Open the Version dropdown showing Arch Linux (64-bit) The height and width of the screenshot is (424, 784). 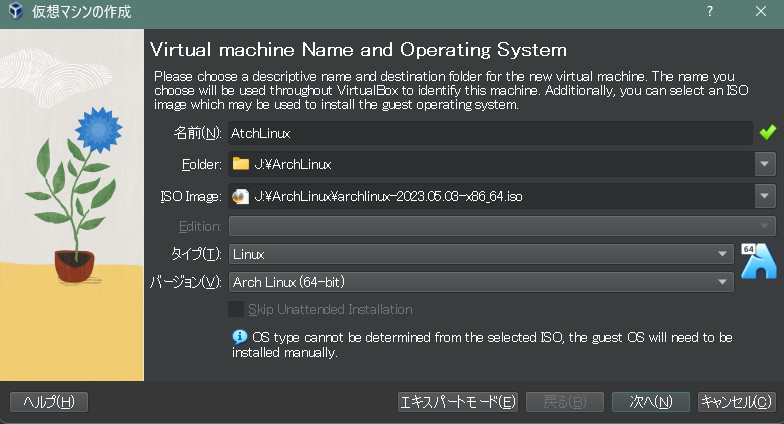point(481,282)
